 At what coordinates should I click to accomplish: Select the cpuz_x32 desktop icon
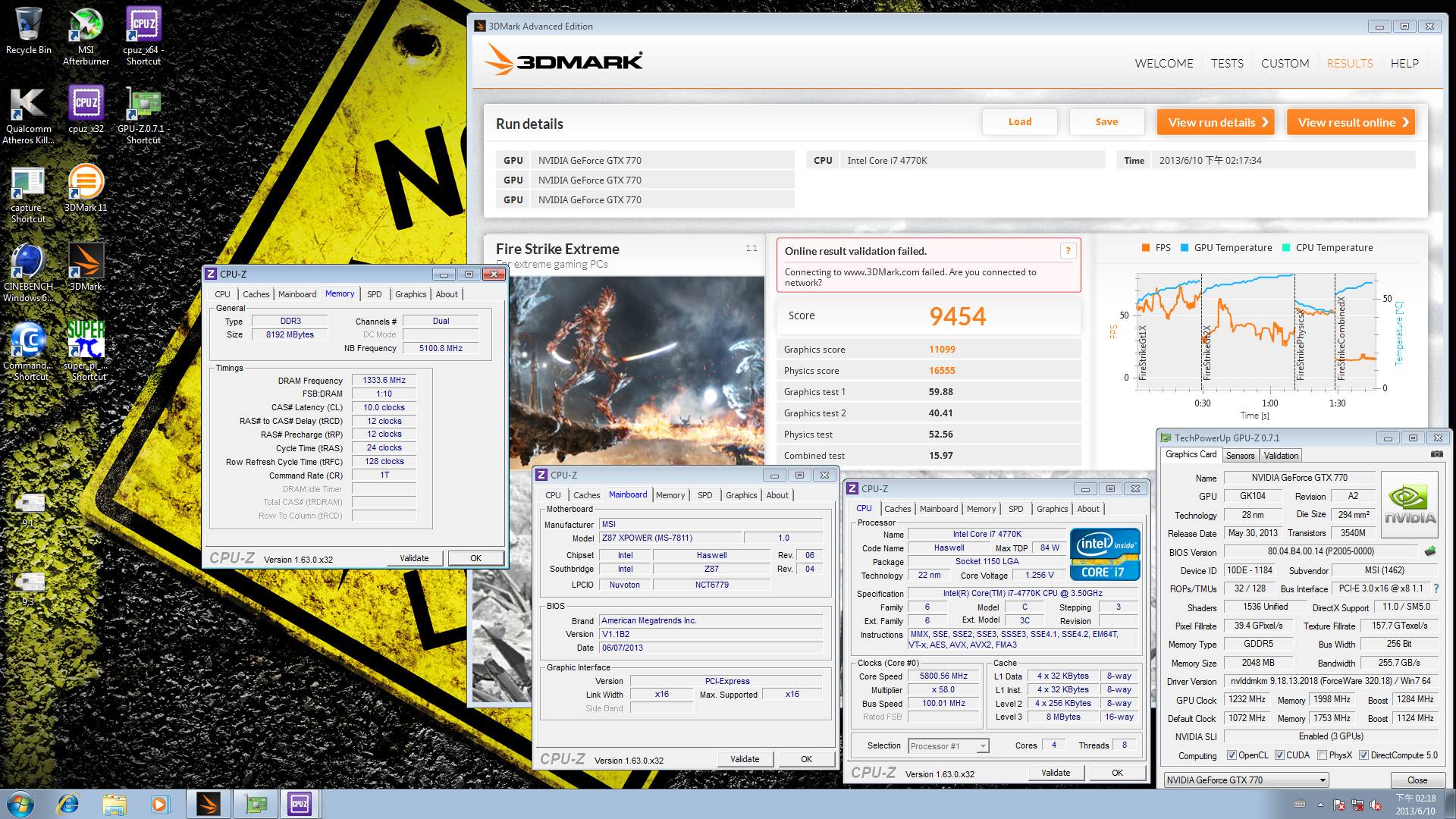86,109
